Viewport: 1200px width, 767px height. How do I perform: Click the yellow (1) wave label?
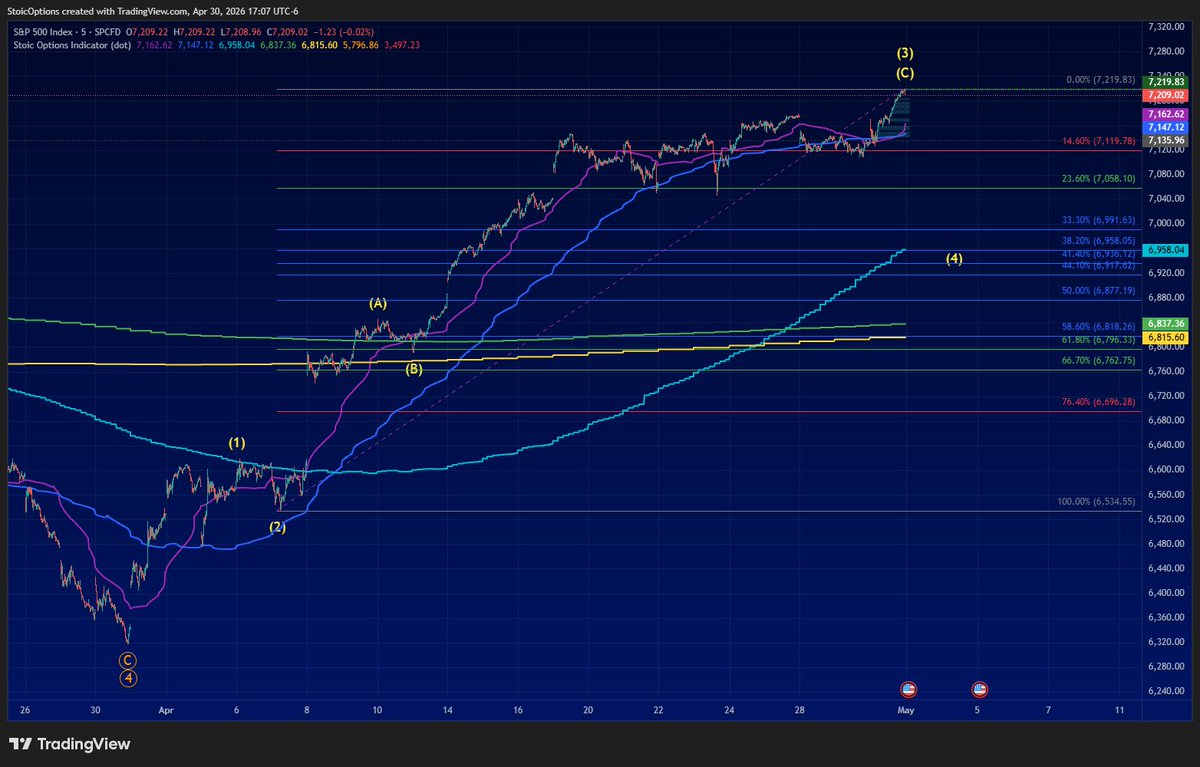pos(237,441)
